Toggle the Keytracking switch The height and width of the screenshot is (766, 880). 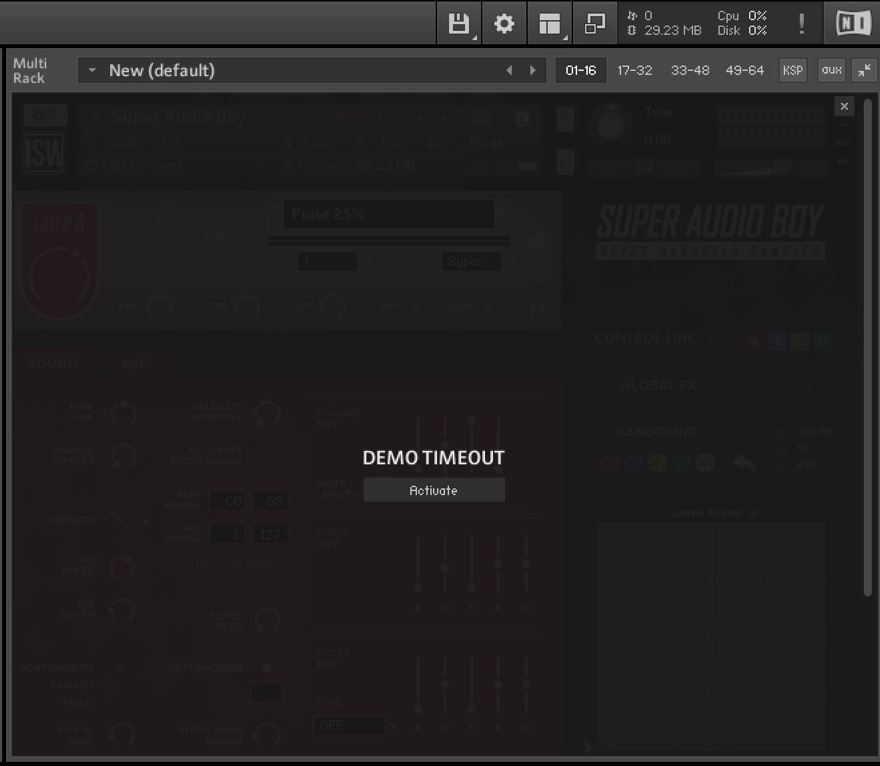266,667
